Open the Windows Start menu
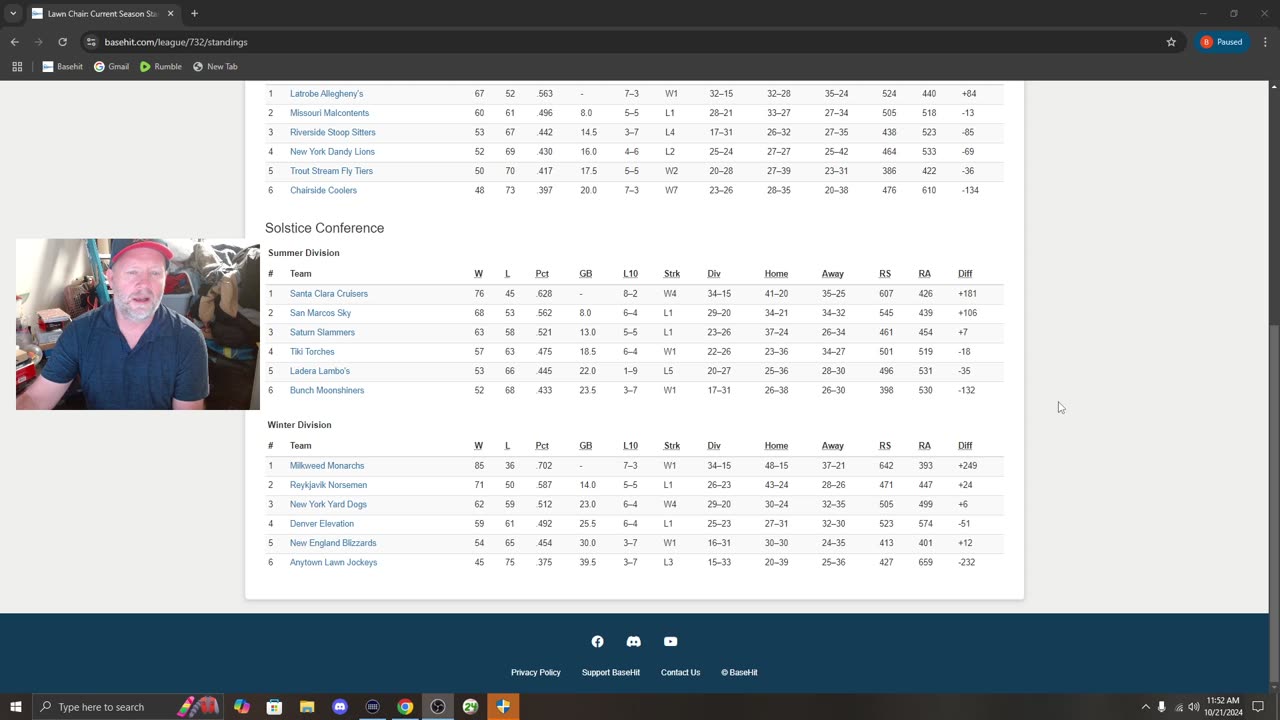 coord(15,707)
